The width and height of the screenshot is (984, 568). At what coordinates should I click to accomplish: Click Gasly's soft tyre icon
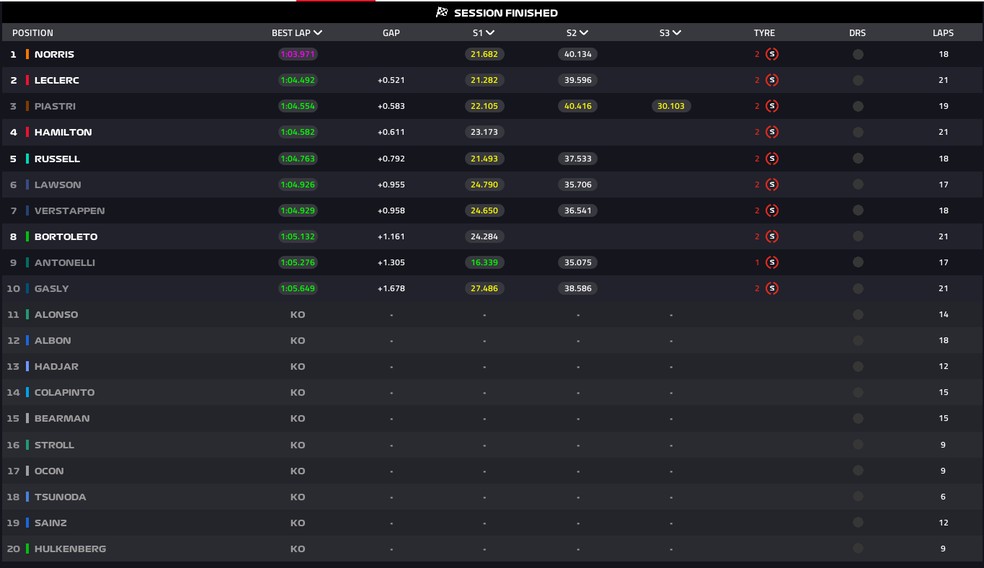coord(772,289)
